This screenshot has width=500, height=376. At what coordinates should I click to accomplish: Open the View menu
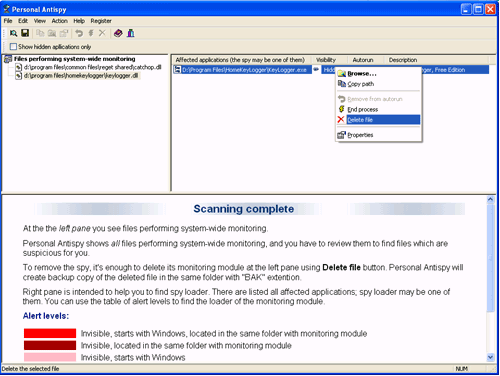40,21
